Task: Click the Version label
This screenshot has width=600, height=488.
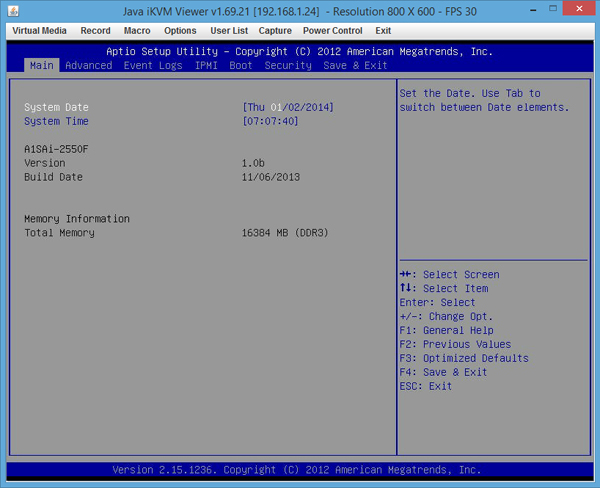Action: (x=45, y=163)
